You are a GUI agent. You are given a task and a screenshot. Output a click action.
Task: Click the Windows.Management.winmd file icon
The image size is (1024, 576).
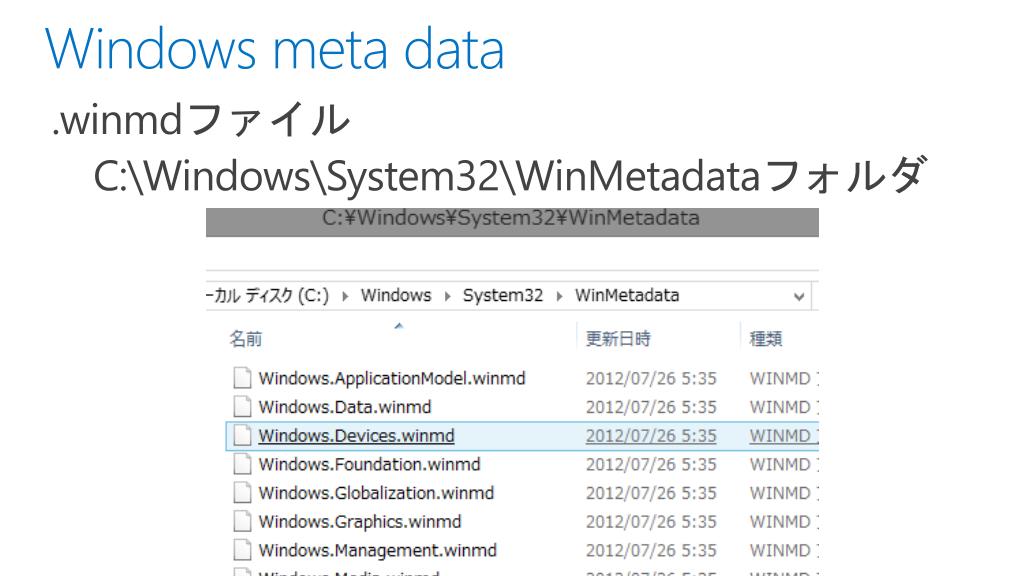[242, 551]
